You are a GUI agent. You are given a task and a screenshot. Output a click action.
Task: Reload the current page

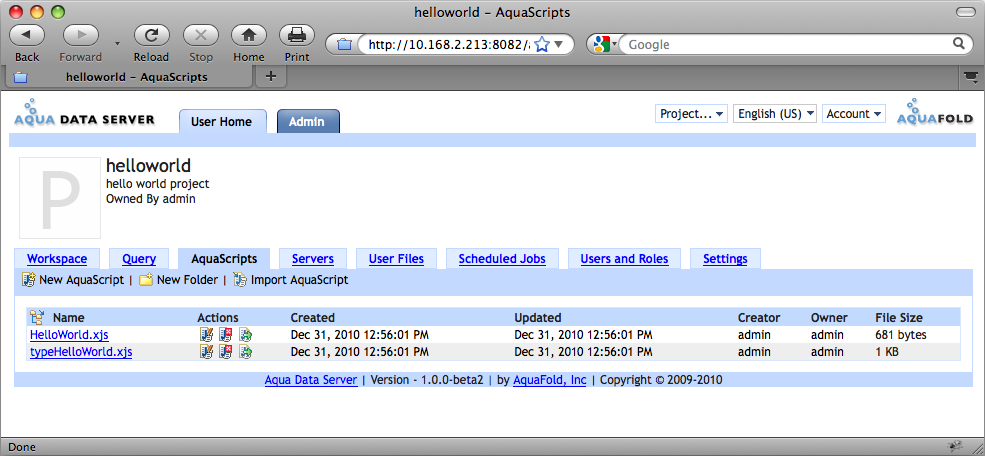pyautogui.click(x=151, y=35)
